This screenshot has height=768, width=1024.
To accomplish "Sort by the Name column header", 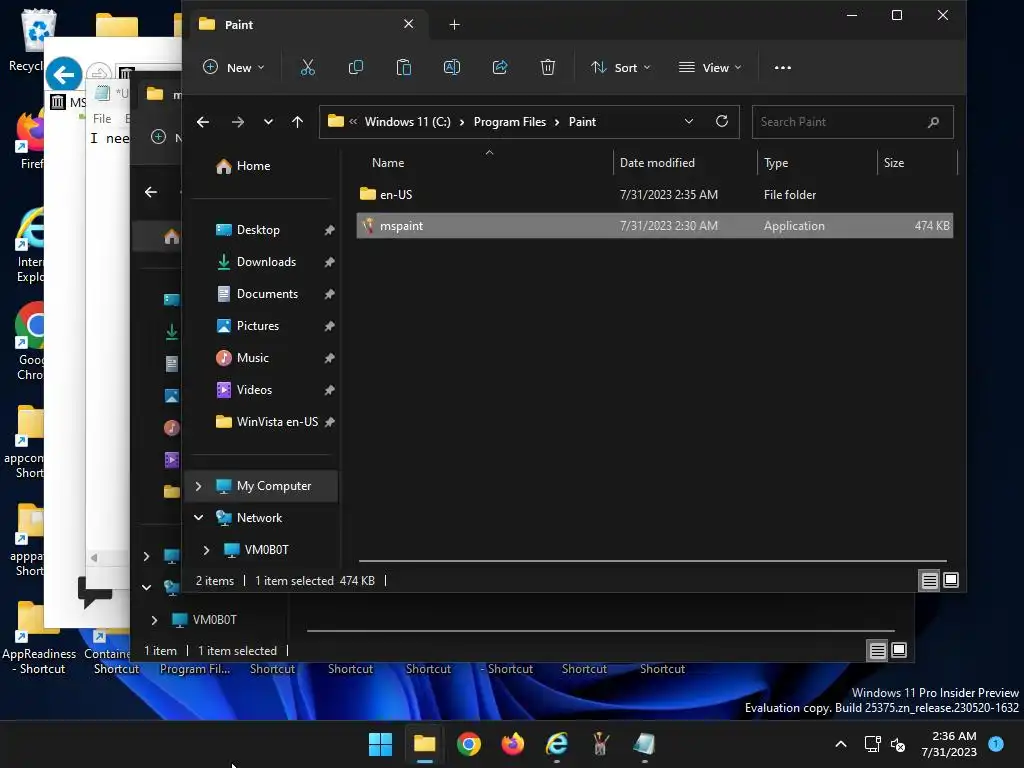I will click(x=388, y=163).
